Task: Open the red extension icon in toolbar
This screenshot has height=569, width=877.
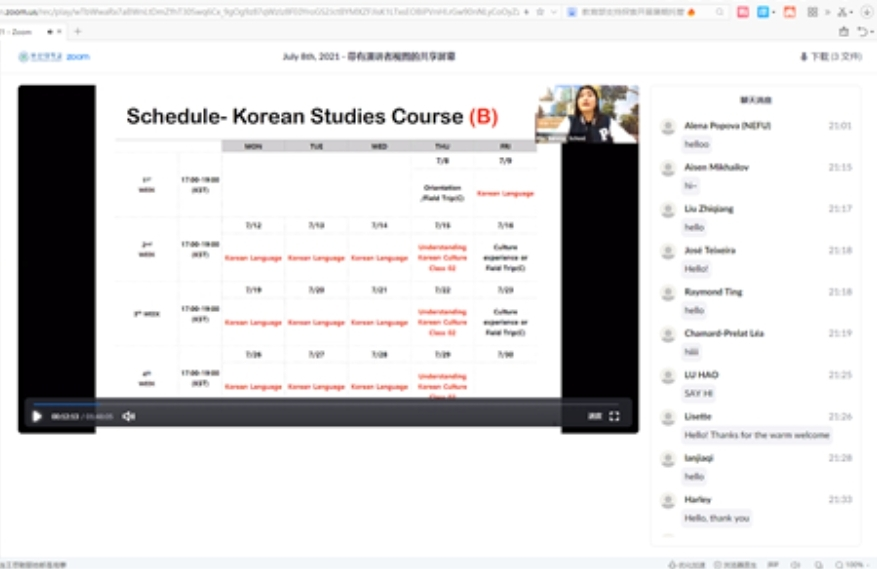Action: pyautogui.click(x=743, y=12)
